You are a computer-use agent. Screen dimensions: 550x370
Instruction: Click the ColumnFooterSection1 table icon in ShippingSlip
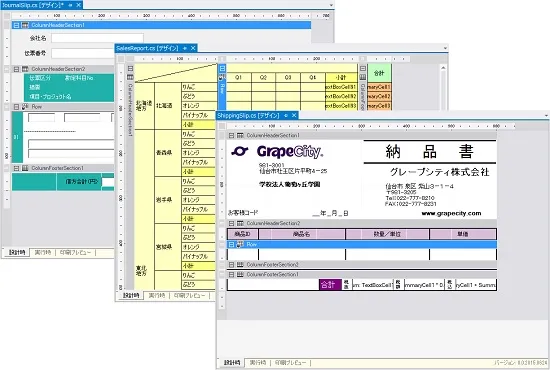(x=240, y=275)
